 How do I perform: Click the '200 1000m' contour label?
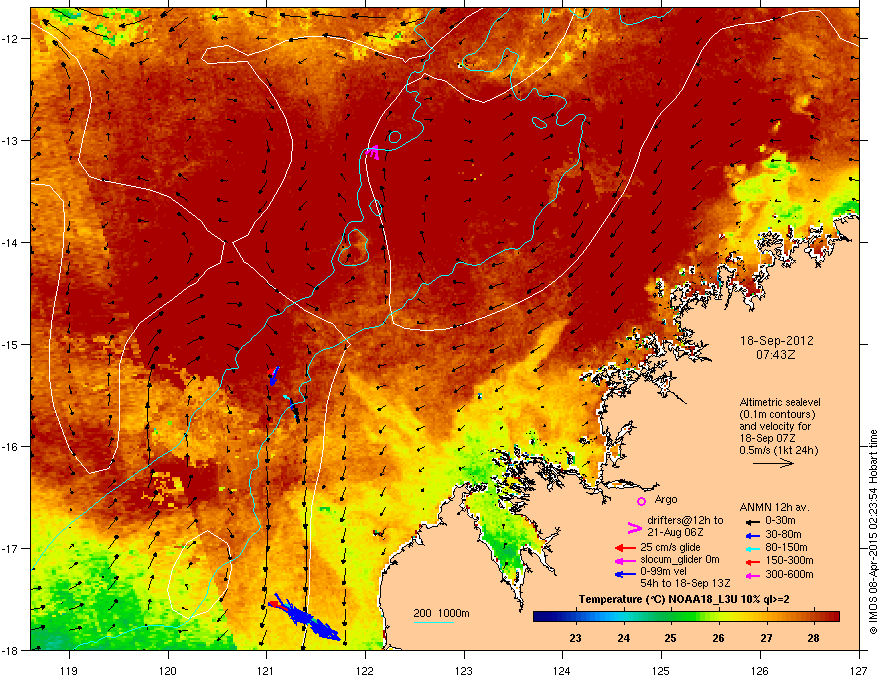[x=441, y=613]
